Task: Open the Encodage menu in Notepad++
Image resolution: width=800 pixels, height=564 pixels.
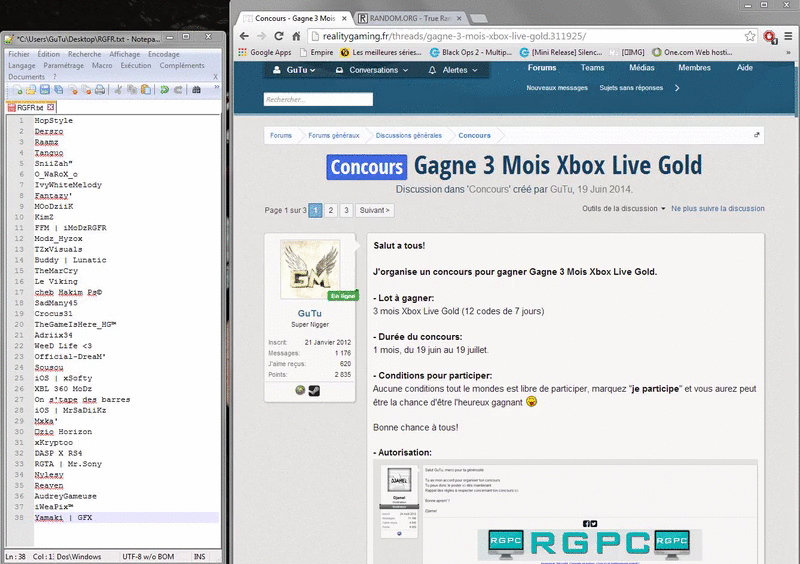Action: point(164,54)
